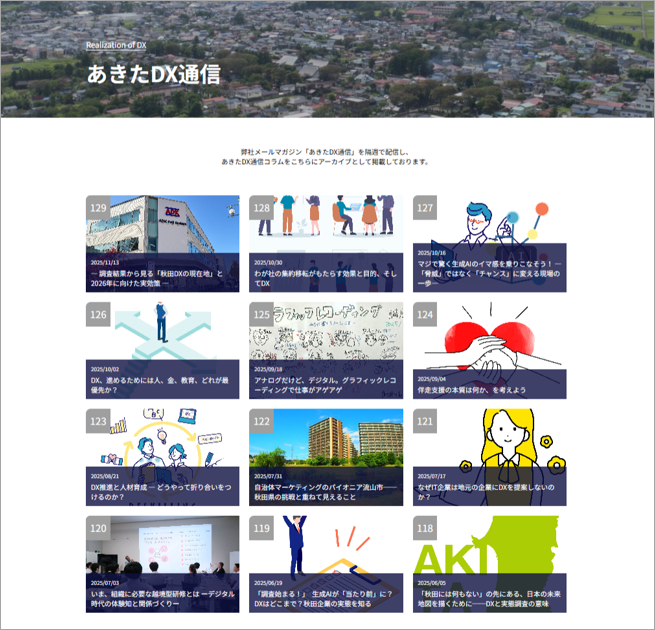
Task: Click the あきたDX通信 page heading
Action: pyautogui.click(x=153, y=74)
